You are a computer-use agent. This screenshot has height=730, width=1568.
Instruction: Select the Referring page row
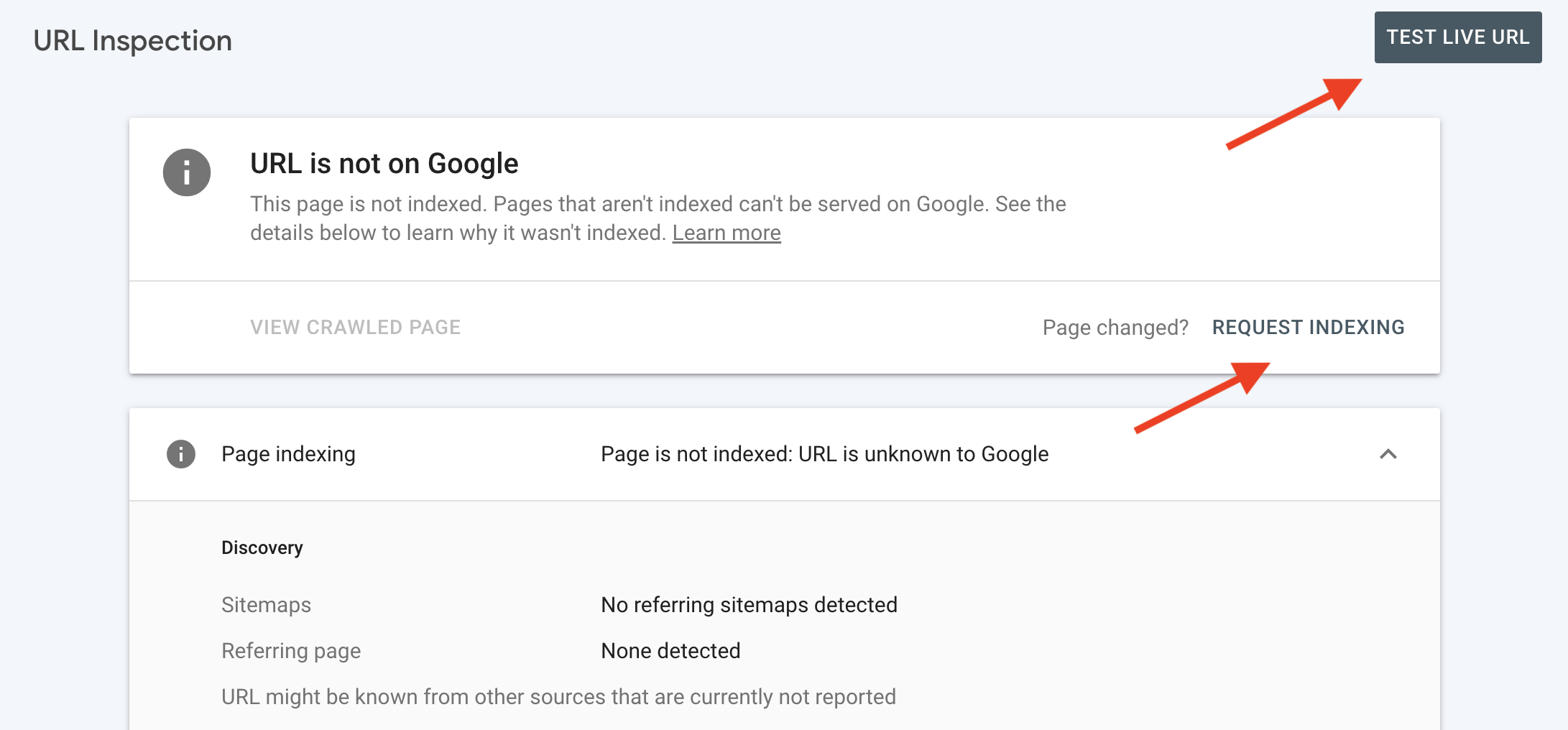point(291,651)
